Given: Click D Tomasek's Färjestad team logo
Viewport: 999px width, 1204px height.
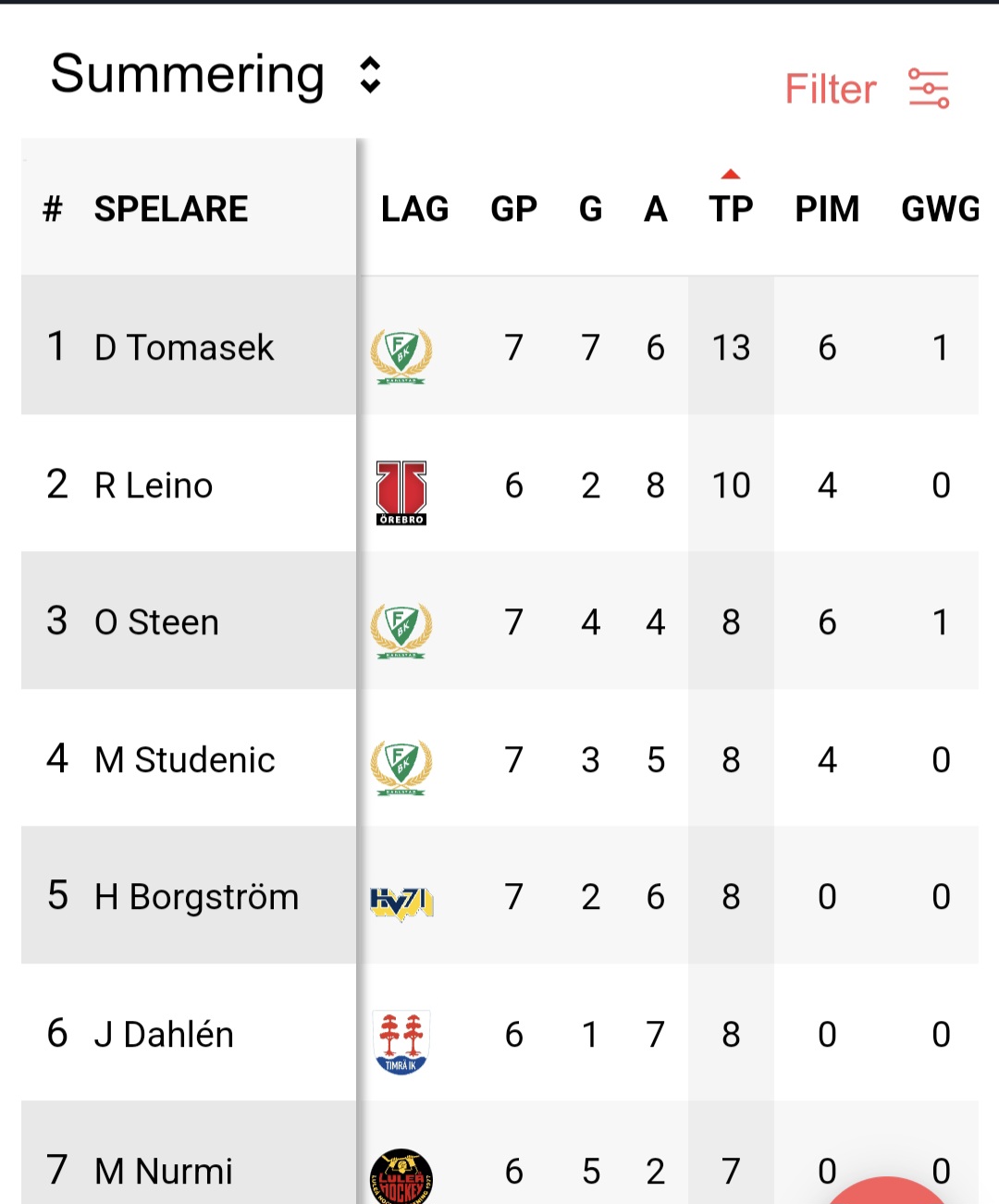Looking at the screenshot, I should [401, 356].
